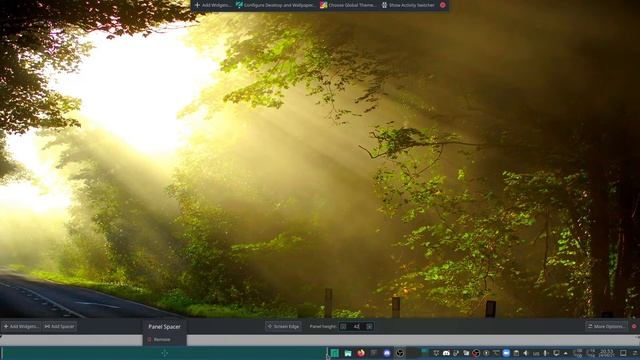Click Add Widgets in the top toolbar
This screenshot has width=640, height=360.
pyautogui.click(x=212, y=5)
